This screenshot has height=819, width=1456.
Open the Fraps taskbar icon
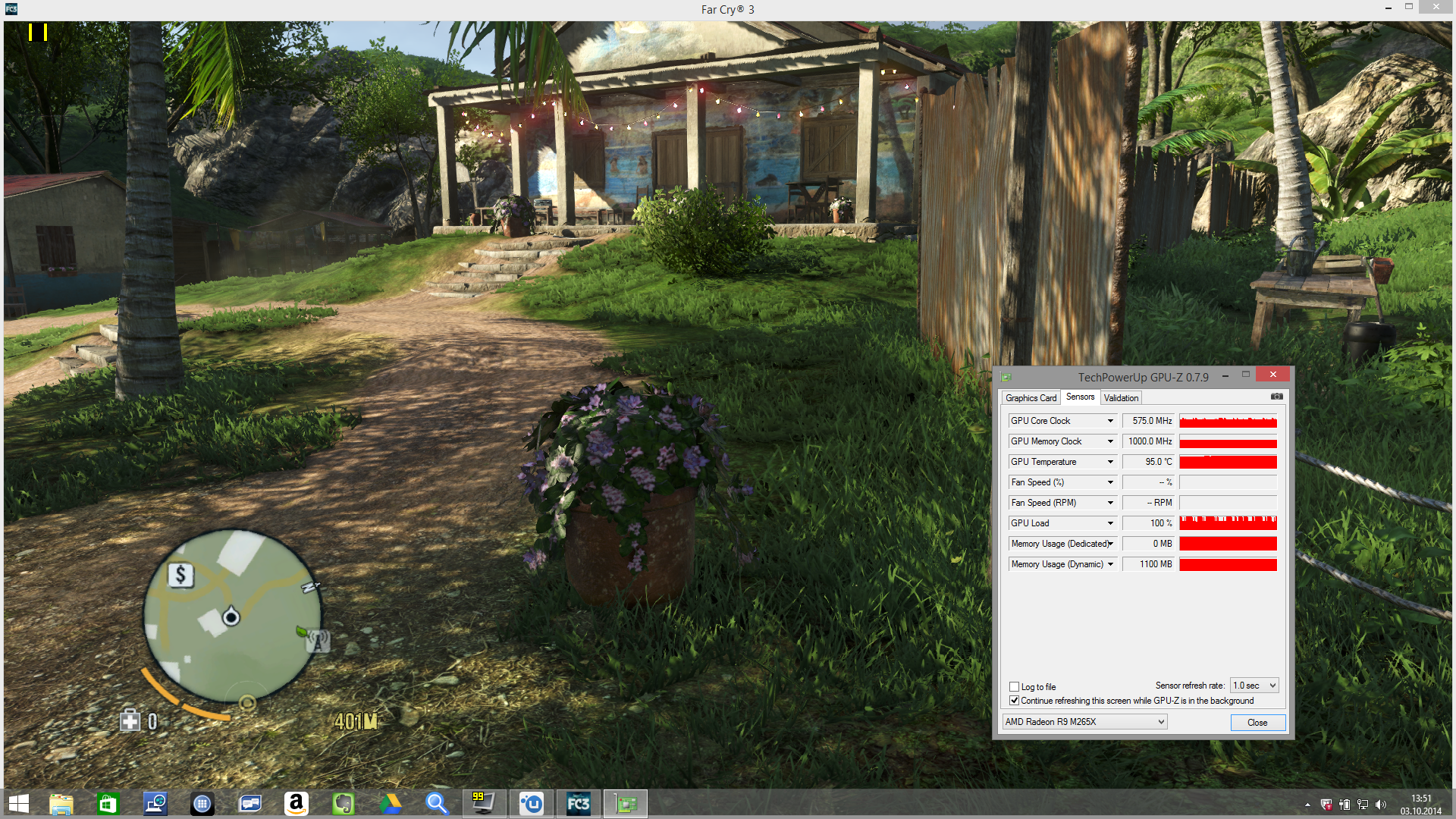click(x=483, y=804)
